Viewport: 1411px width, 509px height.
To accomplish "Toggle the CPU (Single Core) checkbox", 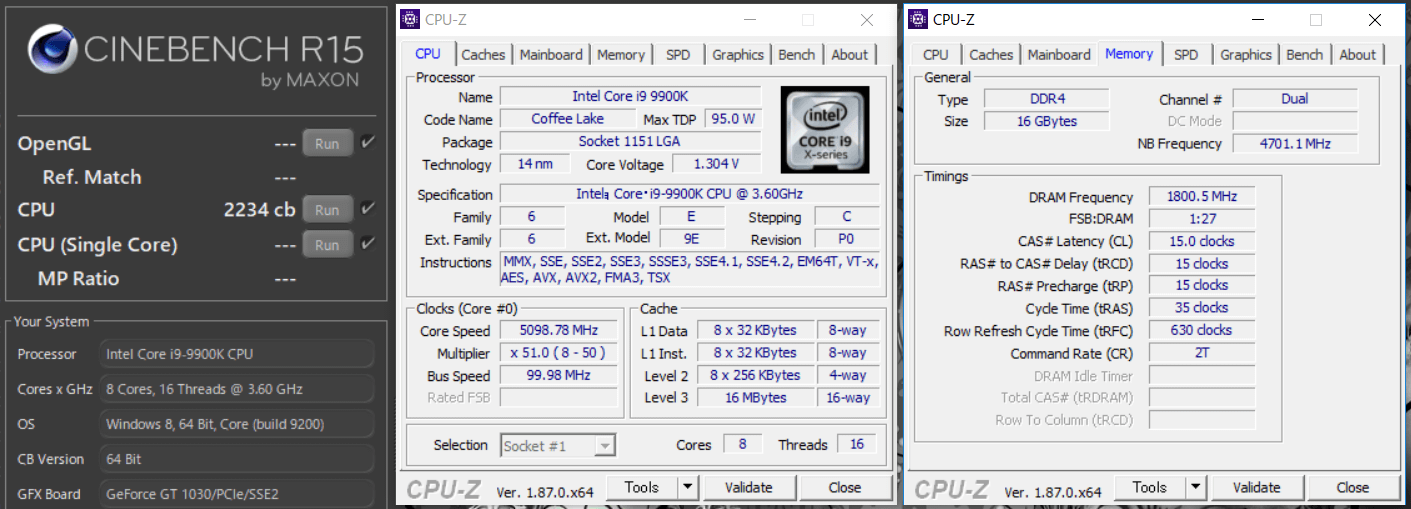I will click(368, 243).
